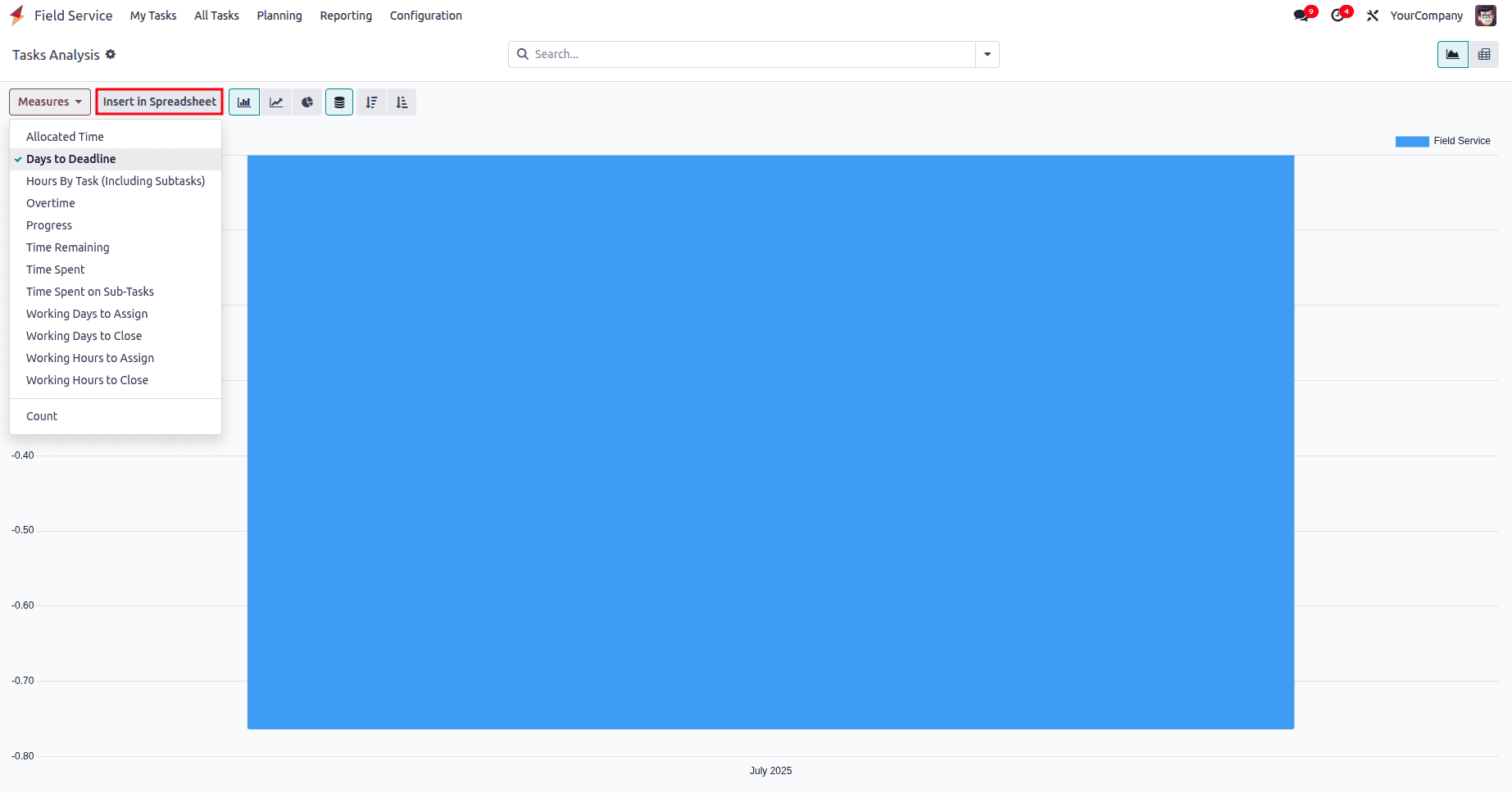Image resolution: width=1512 pixels, height=793 pixels.
Task: Open the Planning menu
Action: (279, 16)
